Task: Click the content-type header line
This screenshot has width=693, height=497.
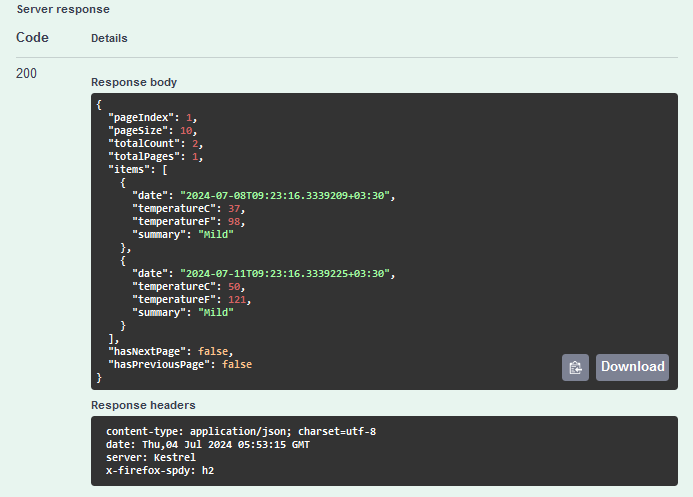Action: tap(241, 432)
